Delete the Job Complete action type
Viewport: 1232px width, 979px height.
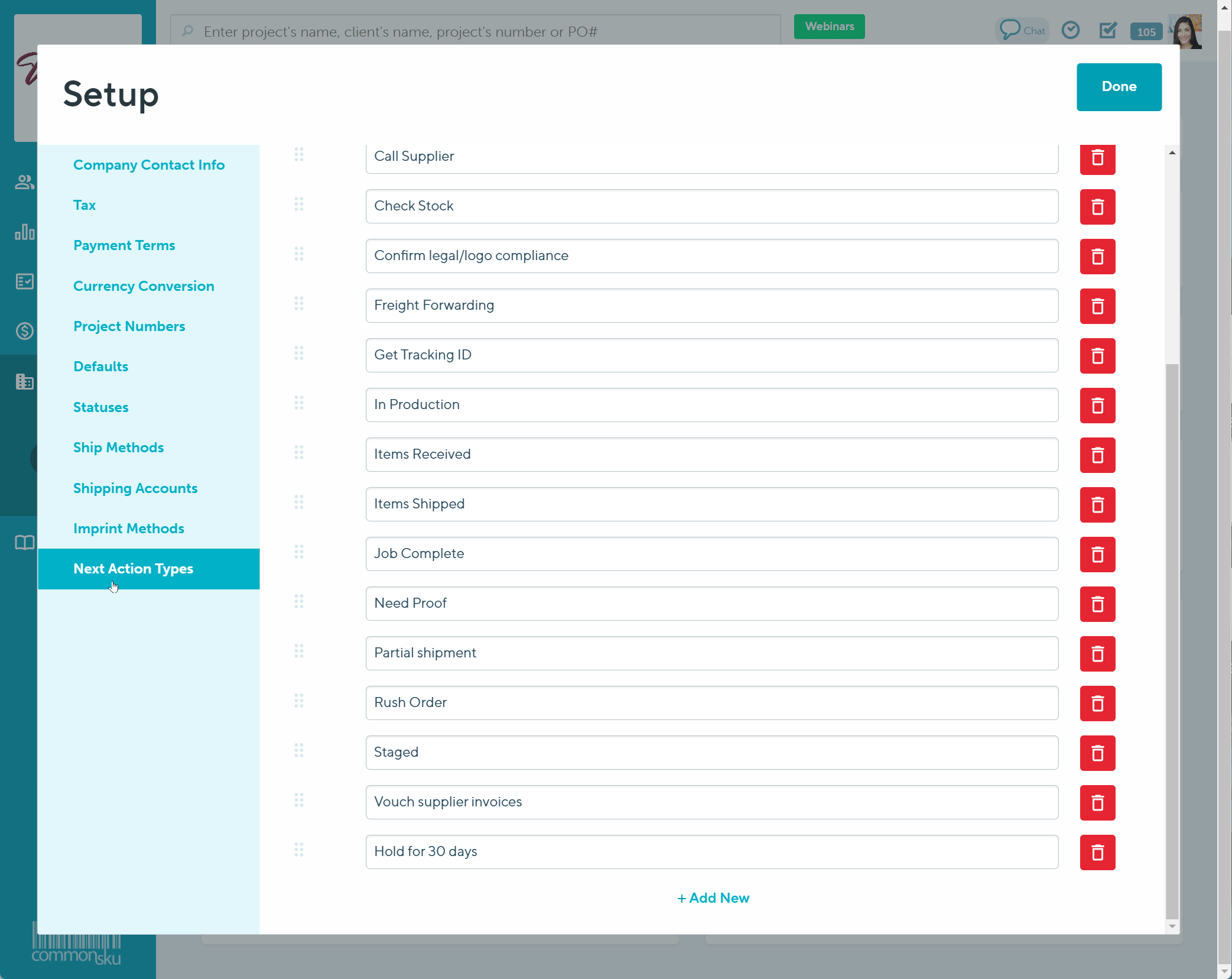point(1097,555)
